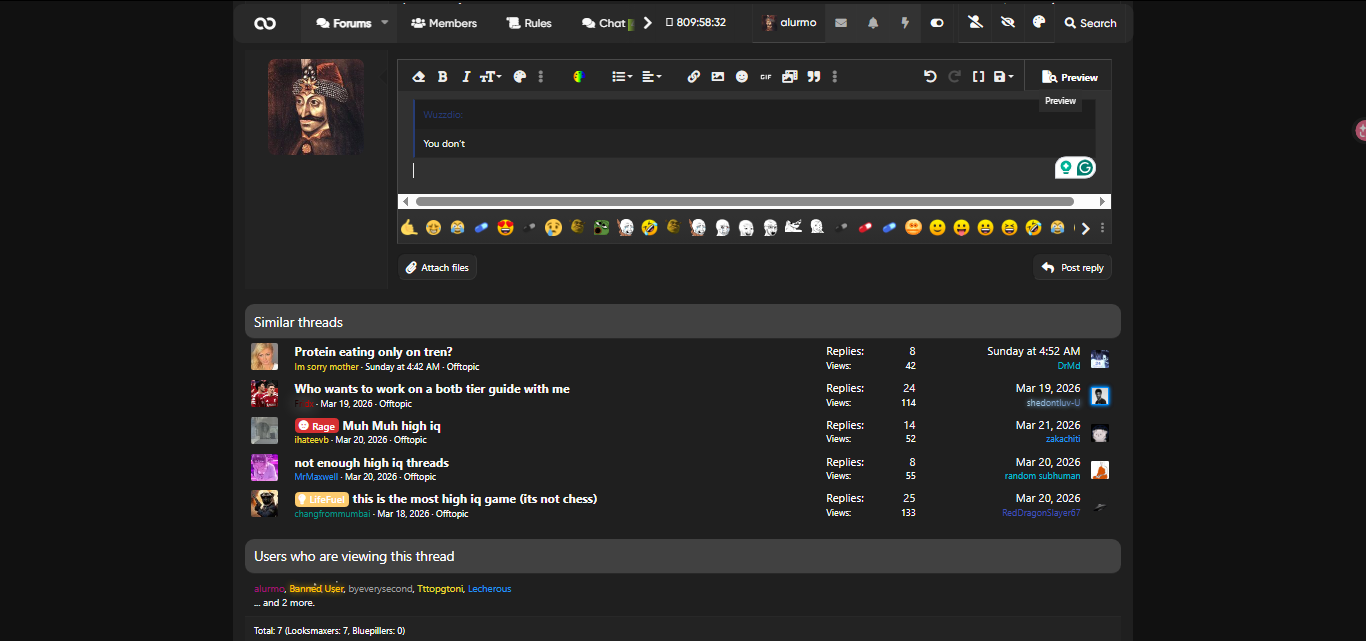
Task: Undo the last edit in the editor
Action: click(930, 77)
